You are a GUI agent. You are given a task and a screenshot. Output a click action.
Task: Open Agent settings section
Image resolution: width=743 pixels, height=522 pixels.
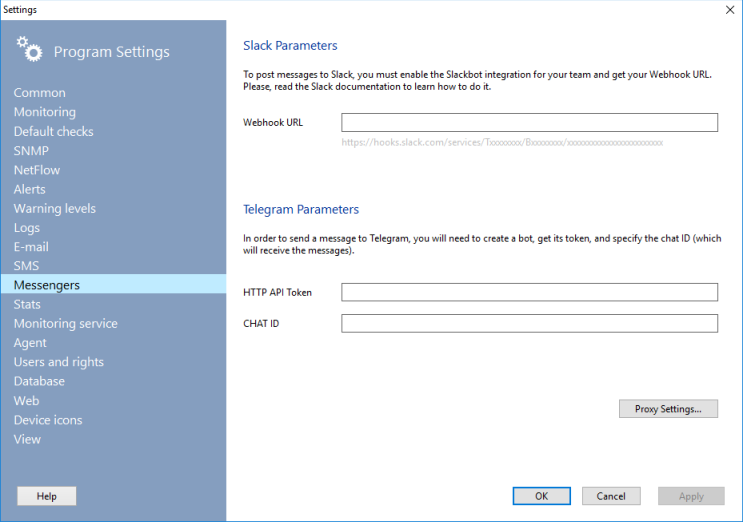30,342
